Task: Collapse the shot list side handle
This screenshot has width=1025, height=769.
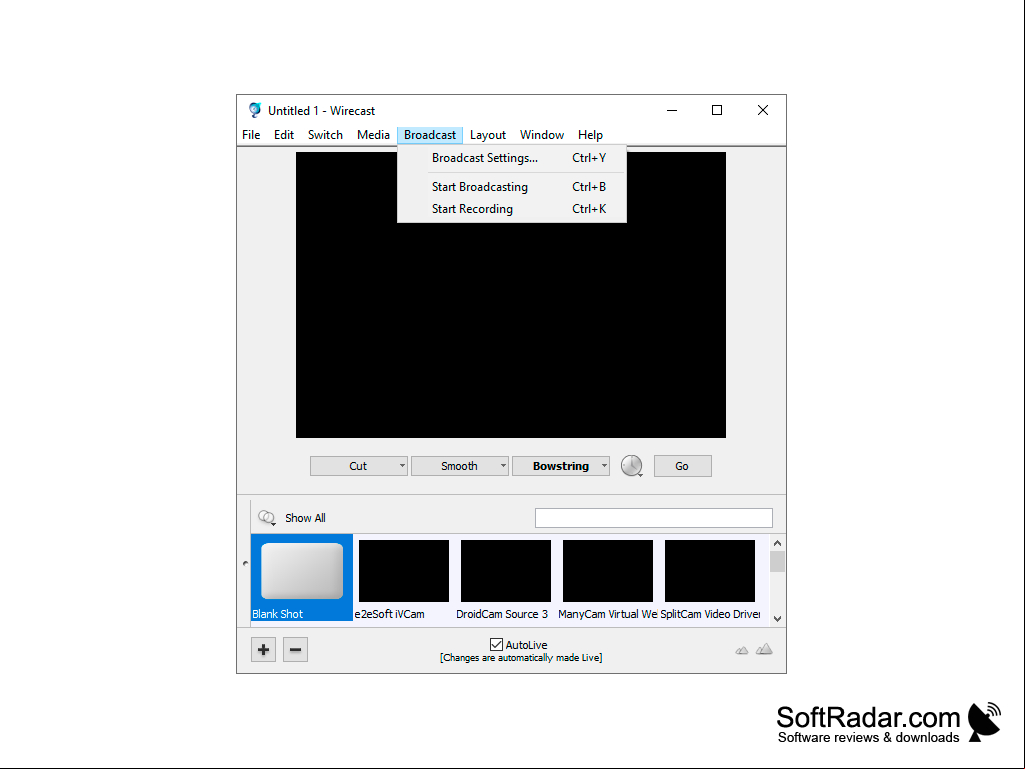Action: pos(245,563)
